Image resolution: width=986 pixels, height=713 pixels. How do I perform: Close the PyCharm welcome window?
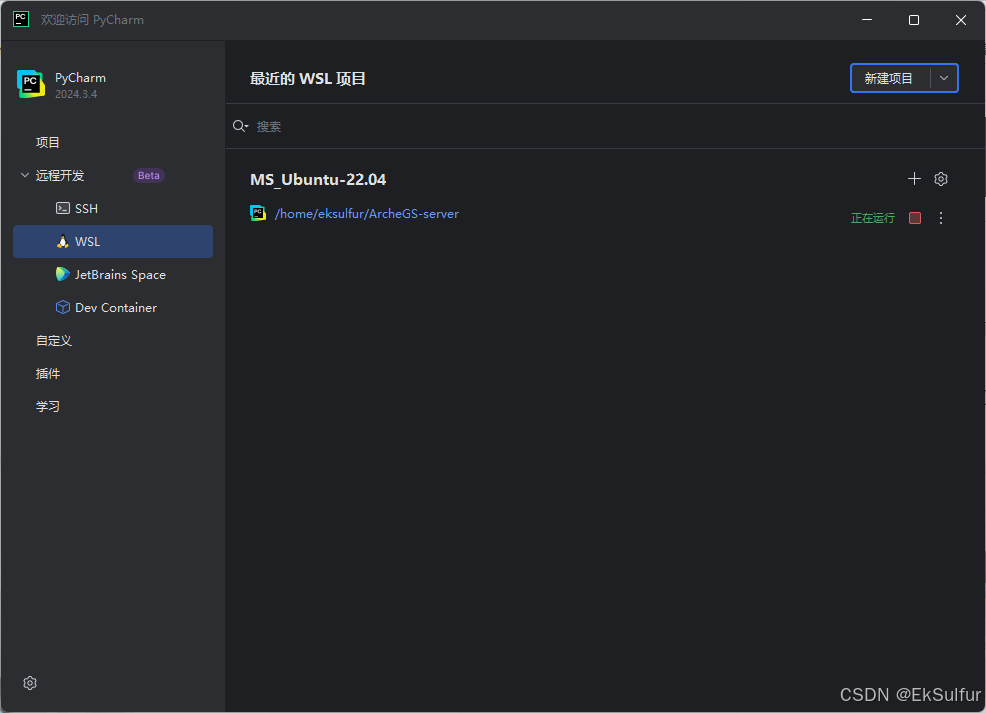point(961,20)
